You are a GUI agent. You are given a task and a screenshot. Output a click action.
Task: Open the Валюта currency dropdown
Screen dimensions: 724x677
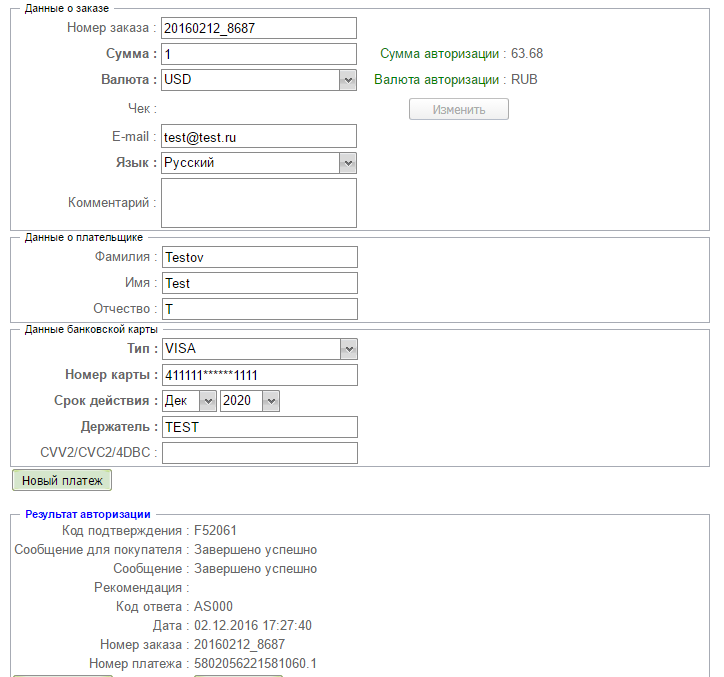pos(258,80)
